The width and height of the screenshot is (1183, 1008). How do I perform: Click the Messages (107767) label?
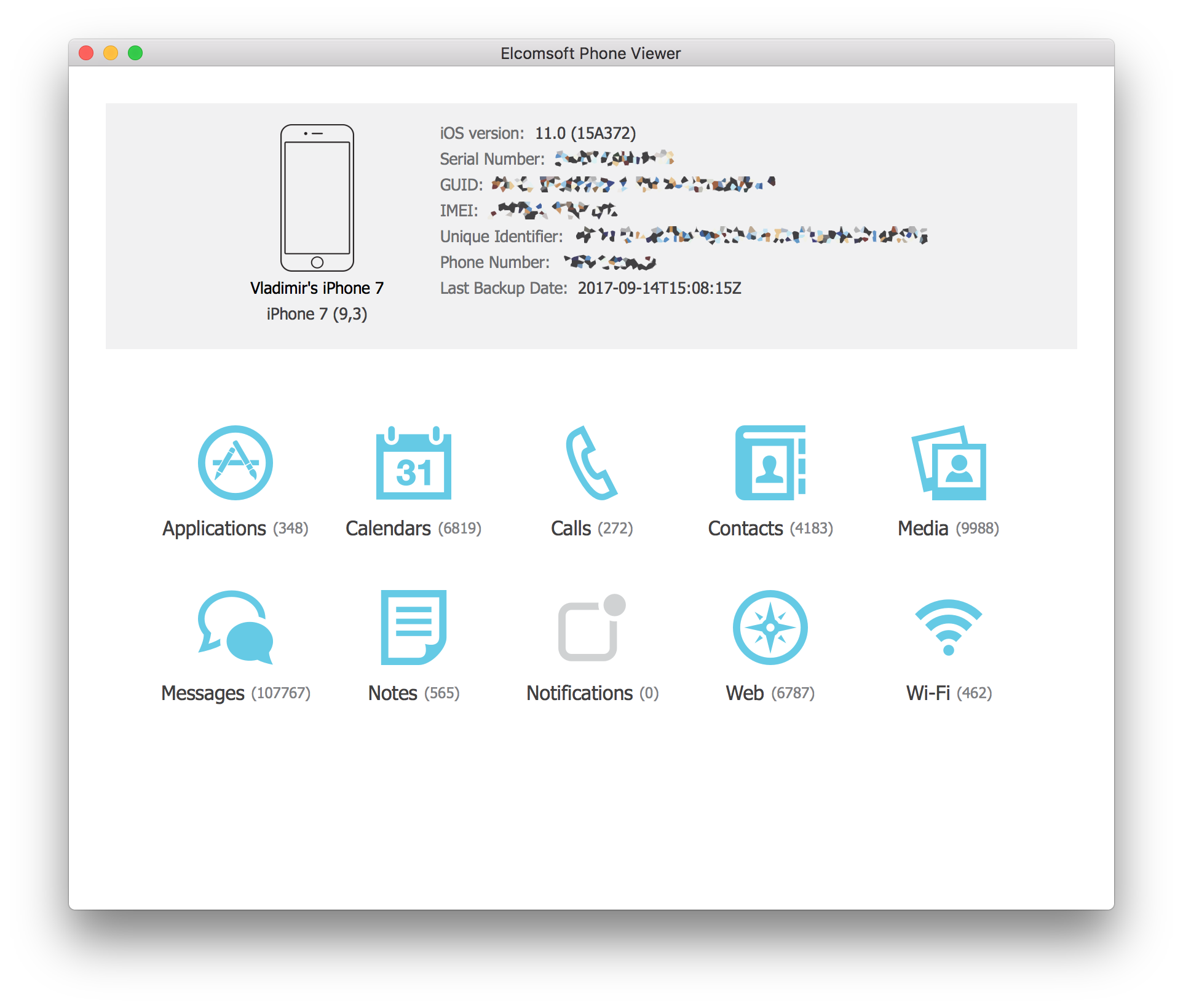coord(235,693)
